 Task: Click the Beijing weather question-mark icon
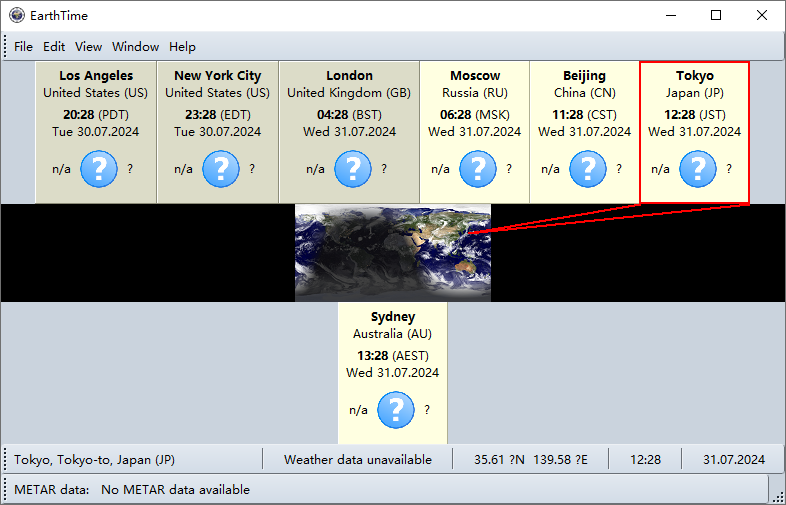[588, 169]
